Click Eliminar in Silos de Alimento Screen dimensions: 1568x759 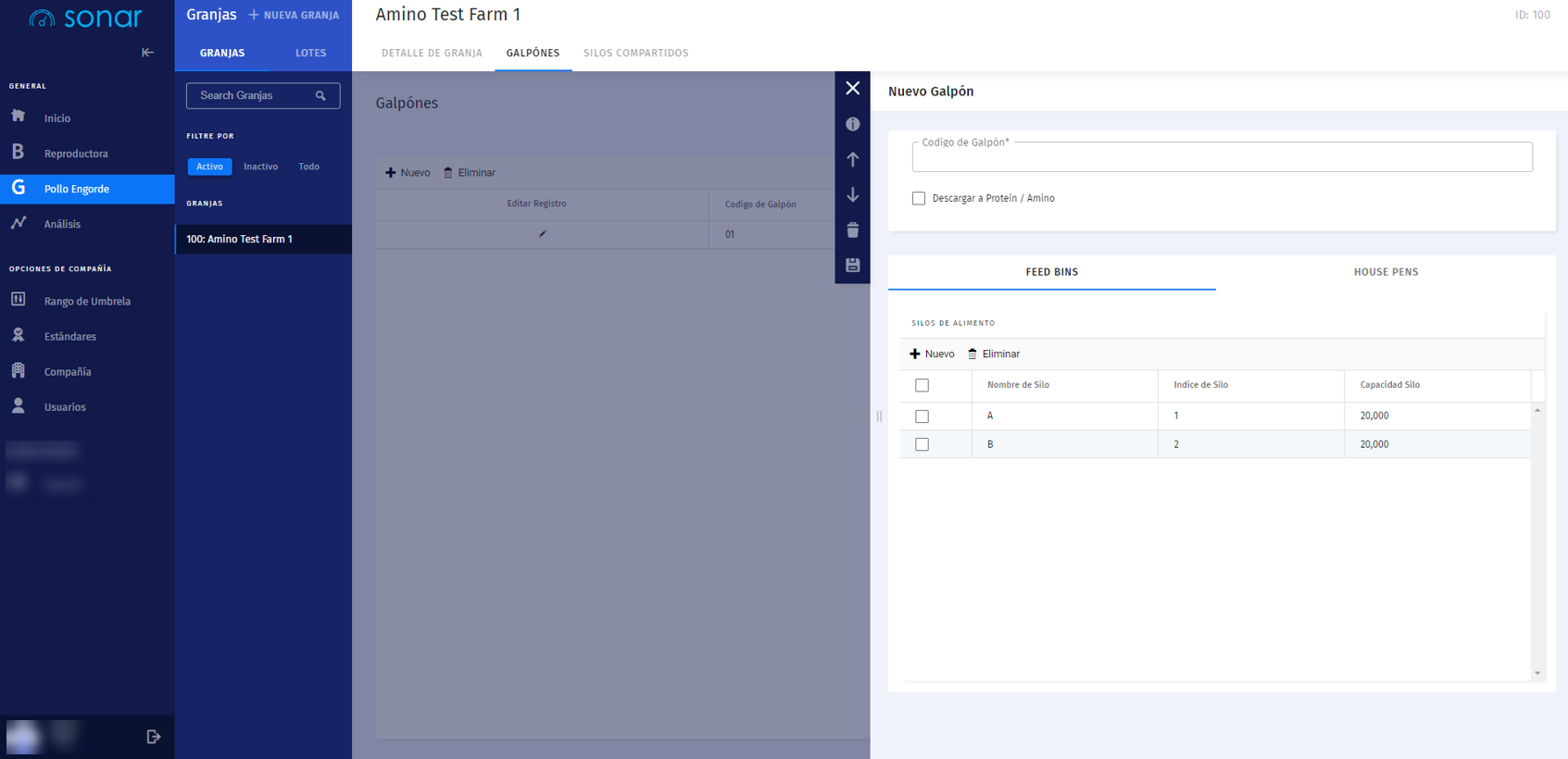click(x=994, y=354)
